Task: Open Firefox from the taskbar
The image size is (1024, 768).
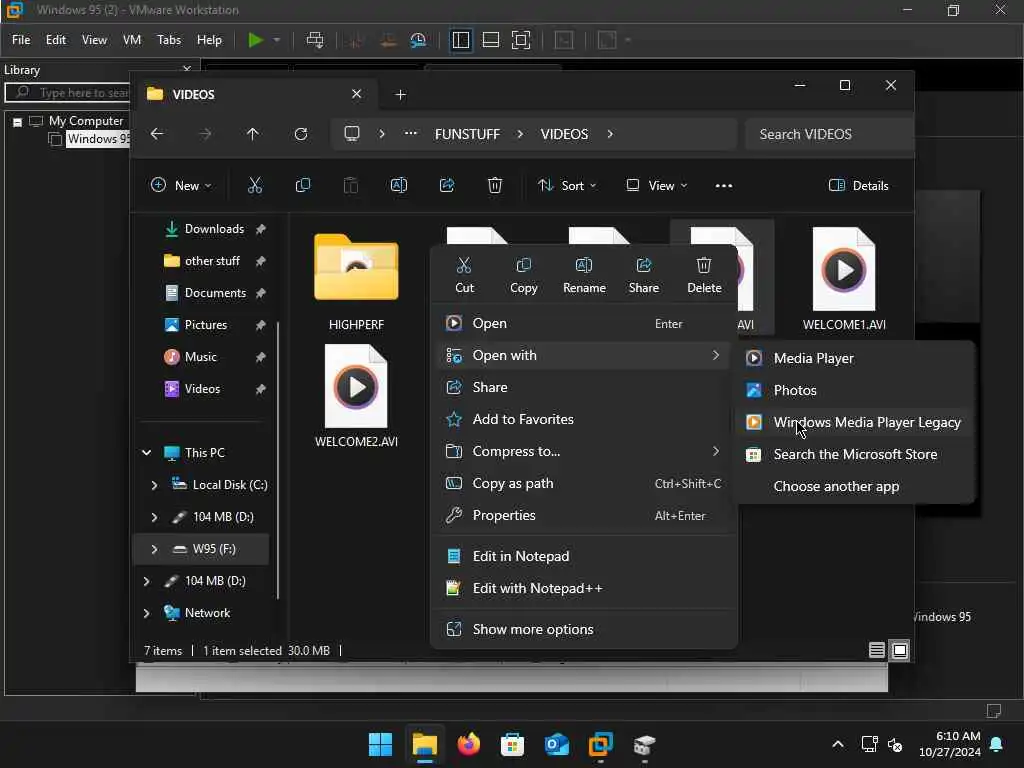Action: pyautogui.click(x=469, y=744)
